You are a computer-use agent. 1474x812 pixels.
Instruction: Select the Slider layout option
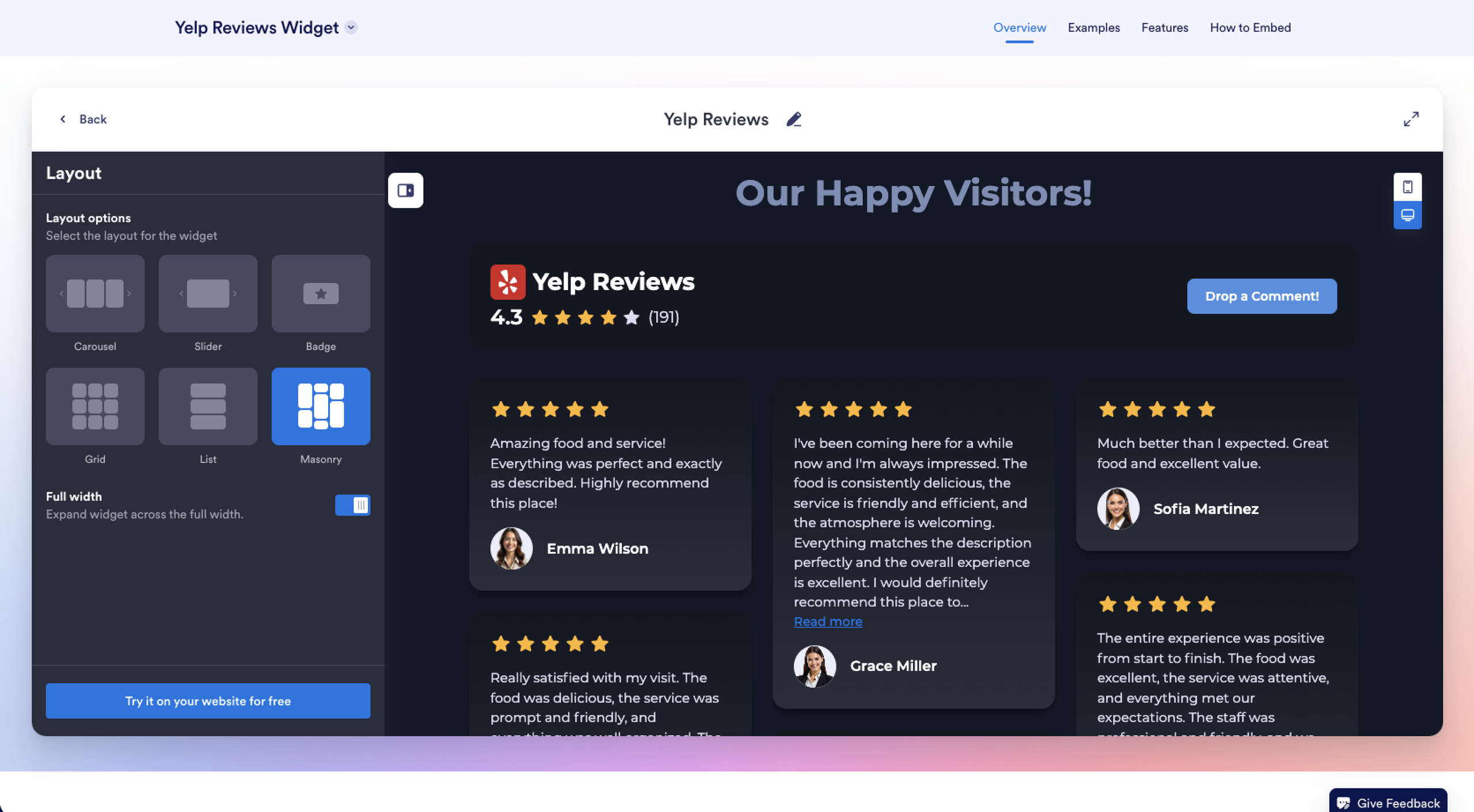pyautogui.click(x=208, y=293)
